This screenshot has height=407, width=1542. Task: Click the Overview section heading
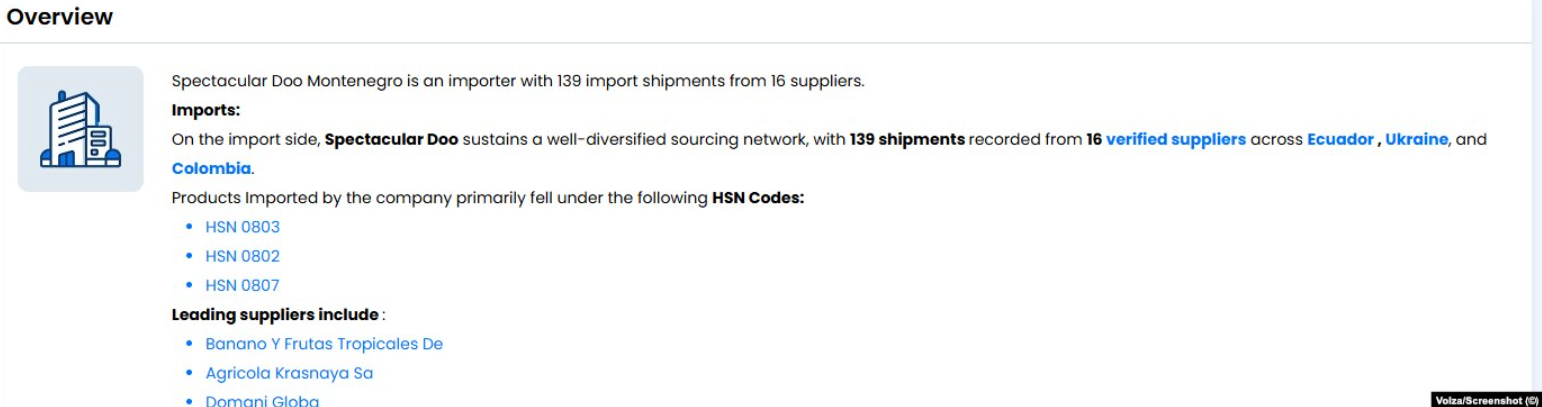click(60, 17)
